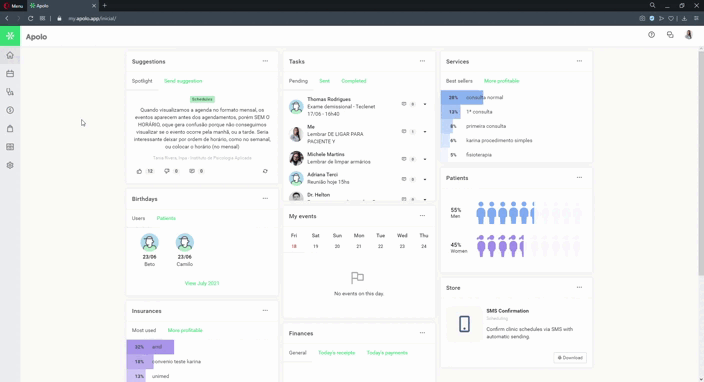Viewport: 704px width, 382px height.
Task: Click the consulta normal 28% bar
Action: [x=462, y=97]
